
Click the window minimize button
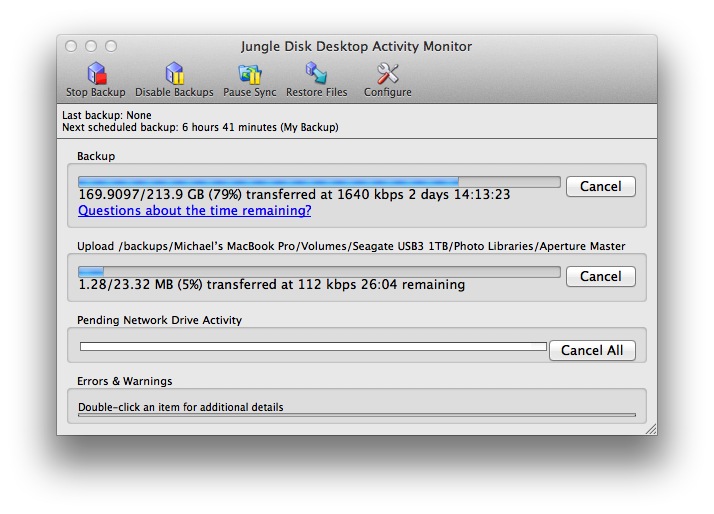click(91, 46)
